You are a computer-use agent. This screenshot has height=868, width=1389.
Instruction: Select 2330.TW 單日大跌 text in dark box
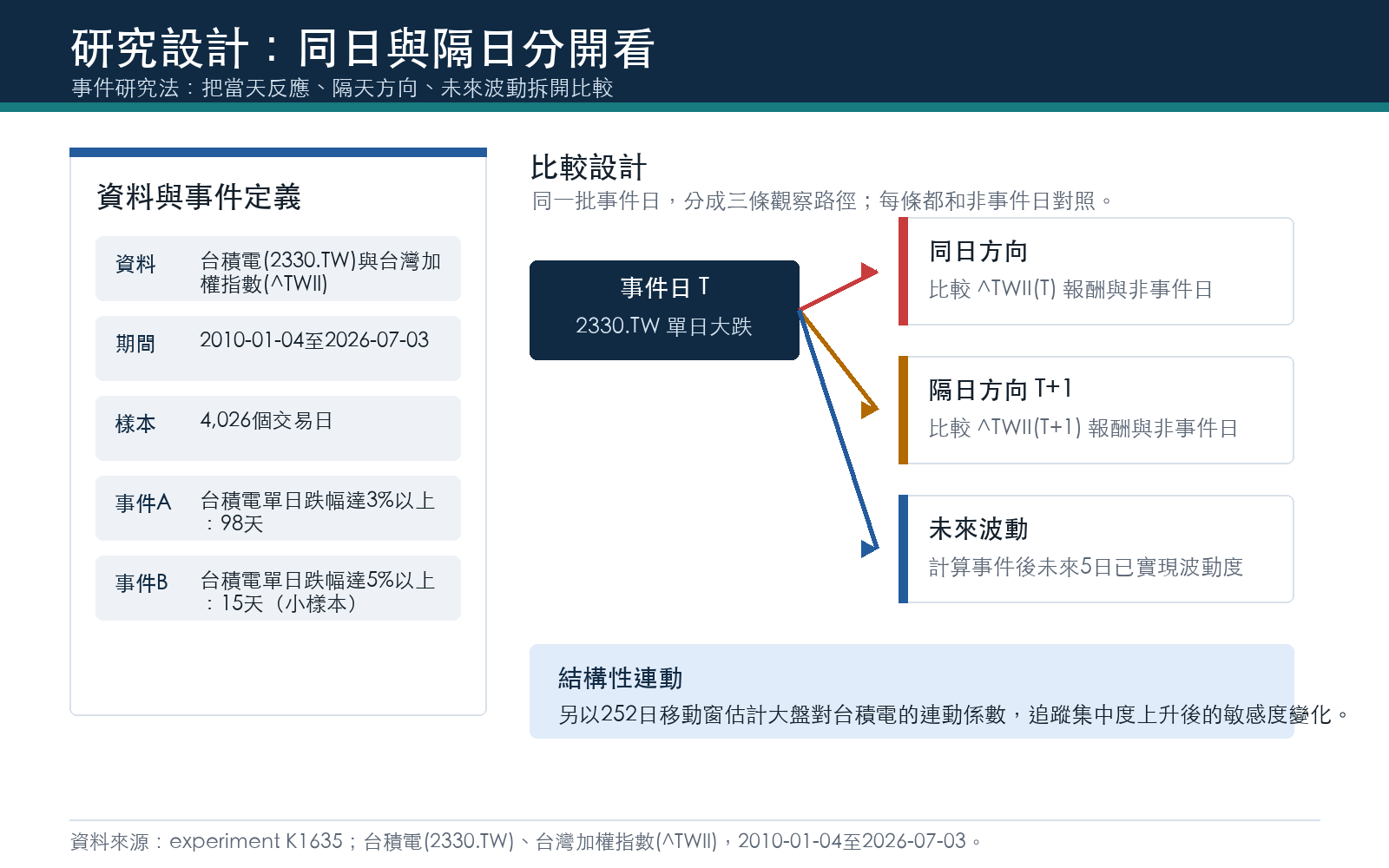[664, 326]
